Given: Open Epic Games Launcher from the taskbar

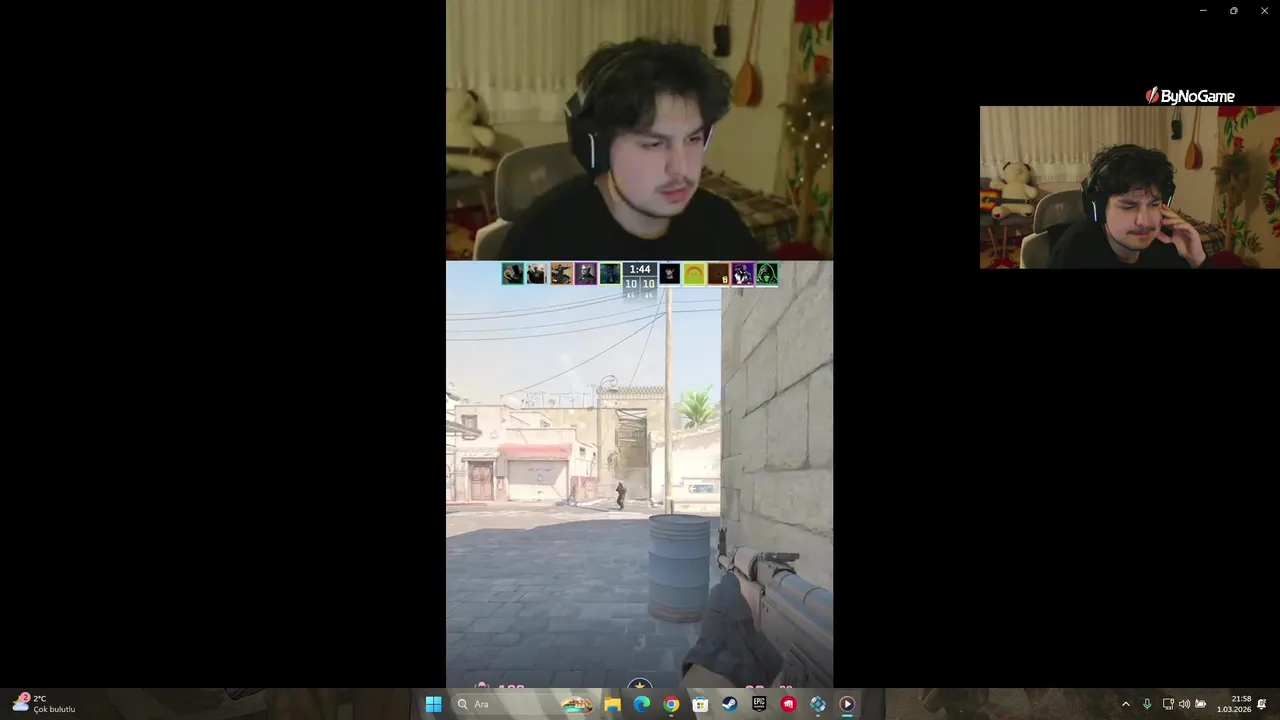Looking at the screenshot, I should pyautogui.click(x=759, y=704).
